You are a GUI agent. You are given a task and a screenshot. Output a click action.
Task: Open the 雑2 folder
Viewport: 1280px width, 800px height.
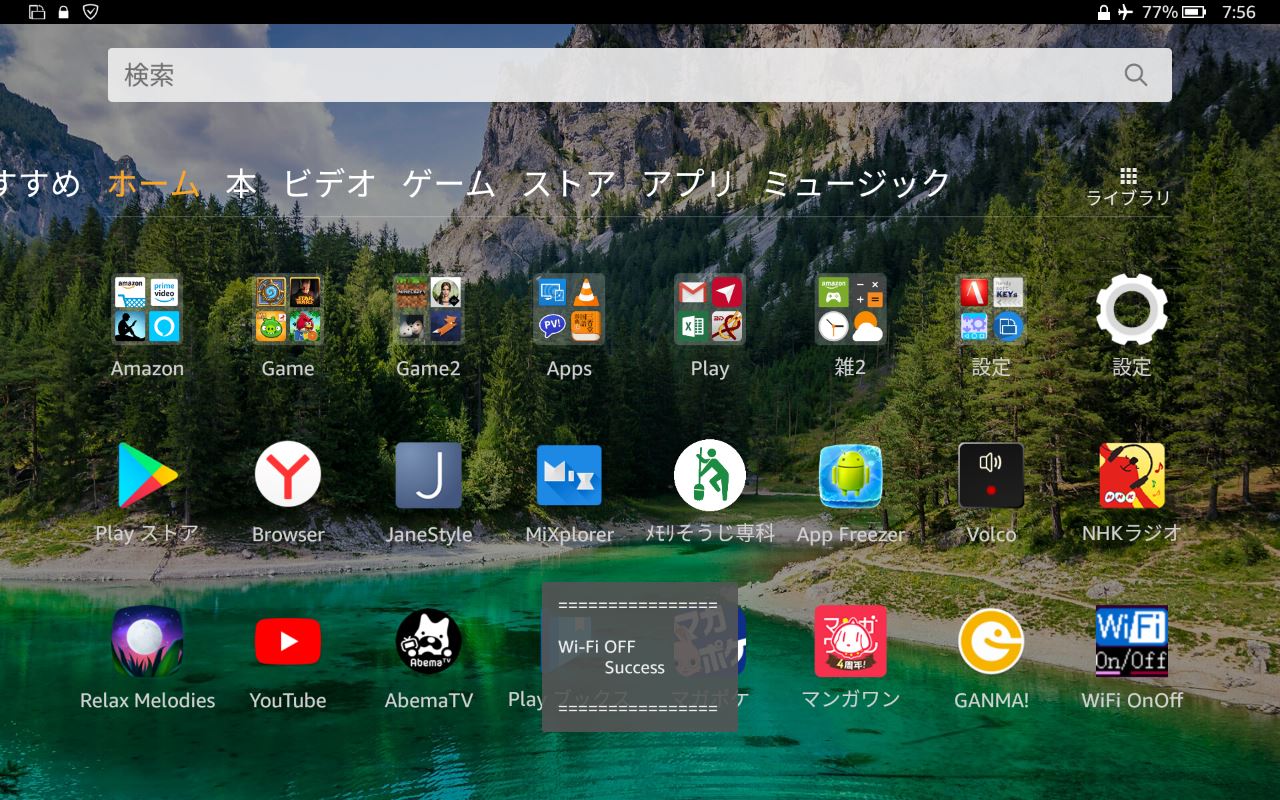coord(850,310)
